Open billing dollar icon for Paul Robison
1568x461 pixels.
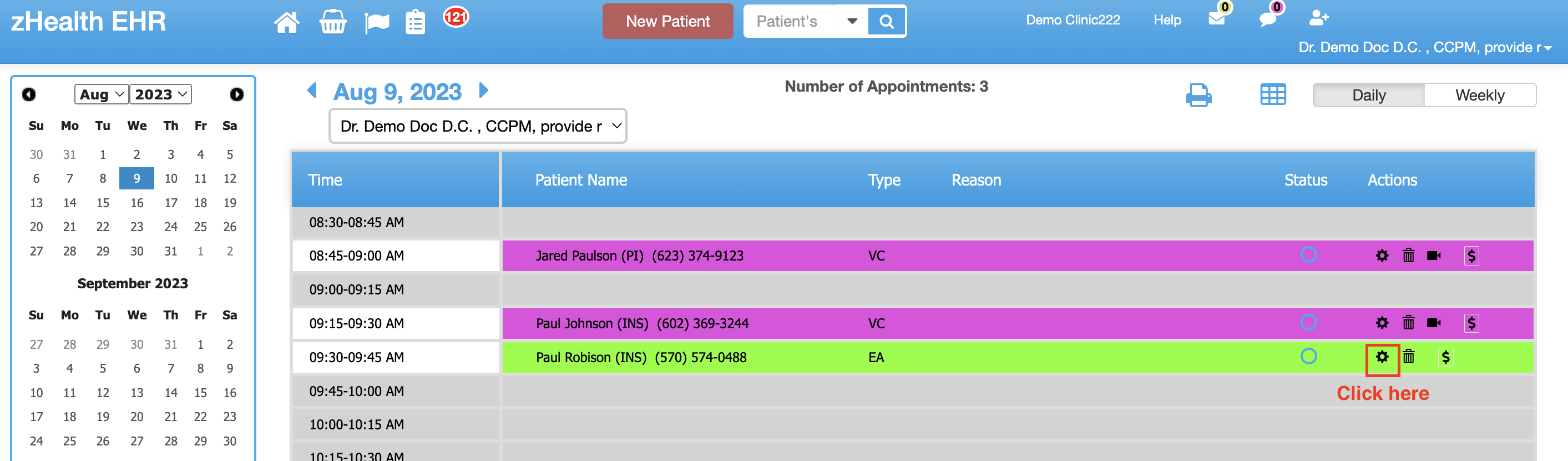click(x=1445, y=357)
